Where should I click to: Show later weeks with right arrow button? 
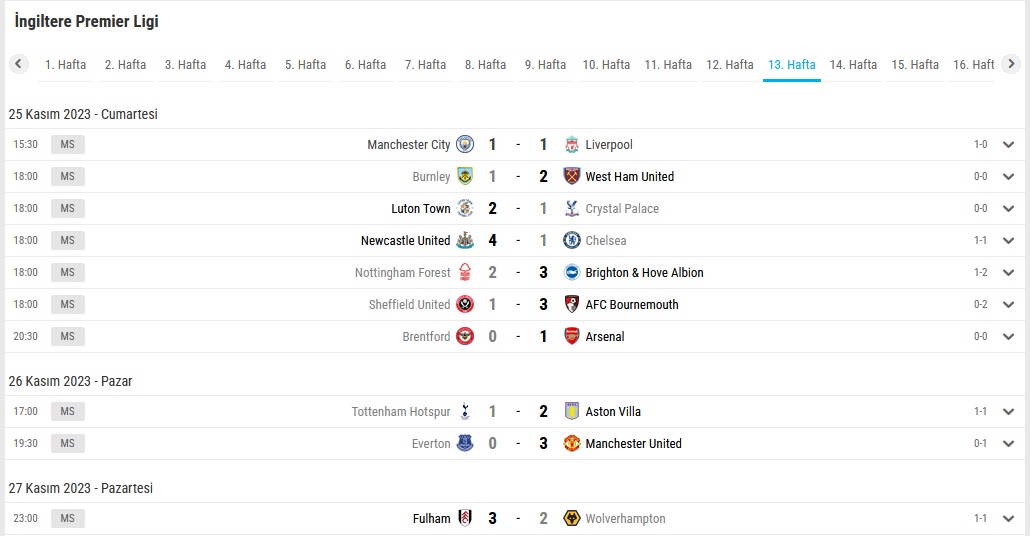(1011, 64)
